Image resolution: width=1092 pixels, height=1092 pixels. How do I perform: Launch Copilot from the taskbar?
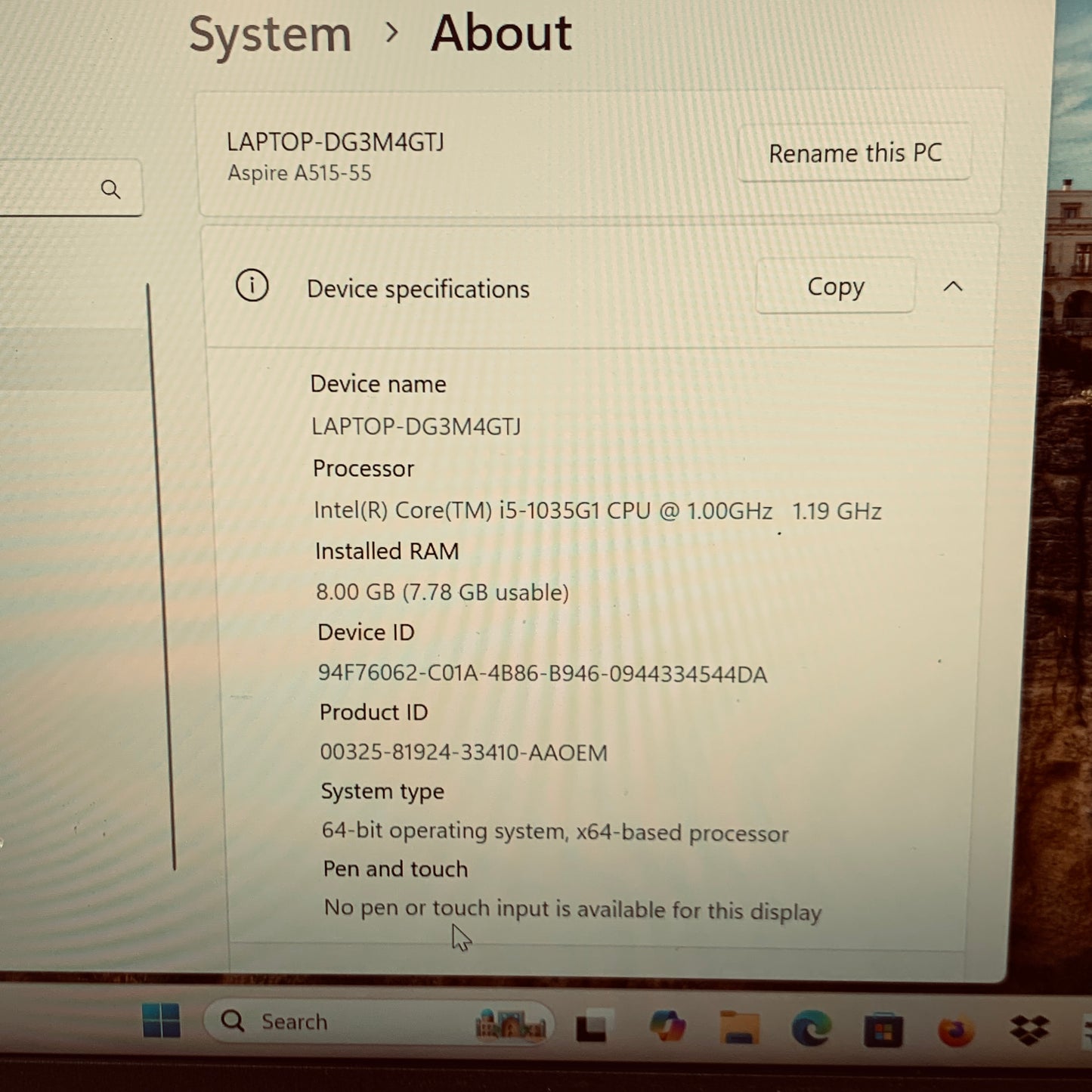[667, 1026]
